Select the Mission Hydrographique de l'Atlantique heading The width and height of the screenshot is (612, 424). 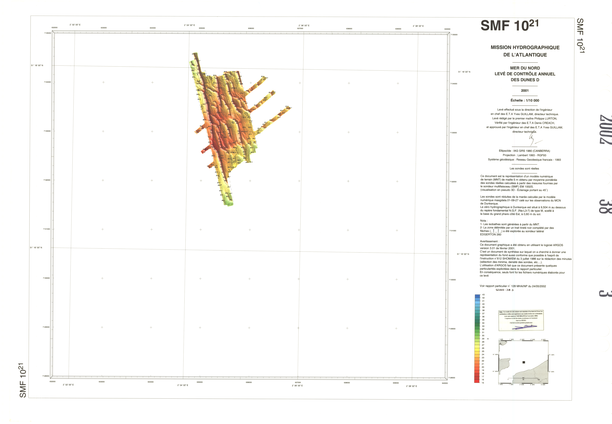(x=517, y=51)
